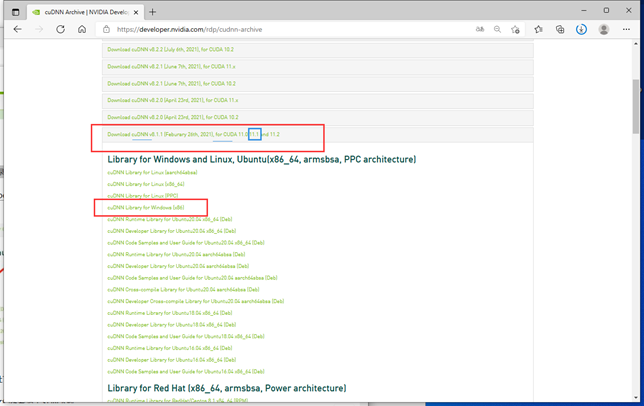The width and height of the screenshot is (644, 406).
Task: Click heading Library for Red Hat
Action: click(x=227, y=388)
